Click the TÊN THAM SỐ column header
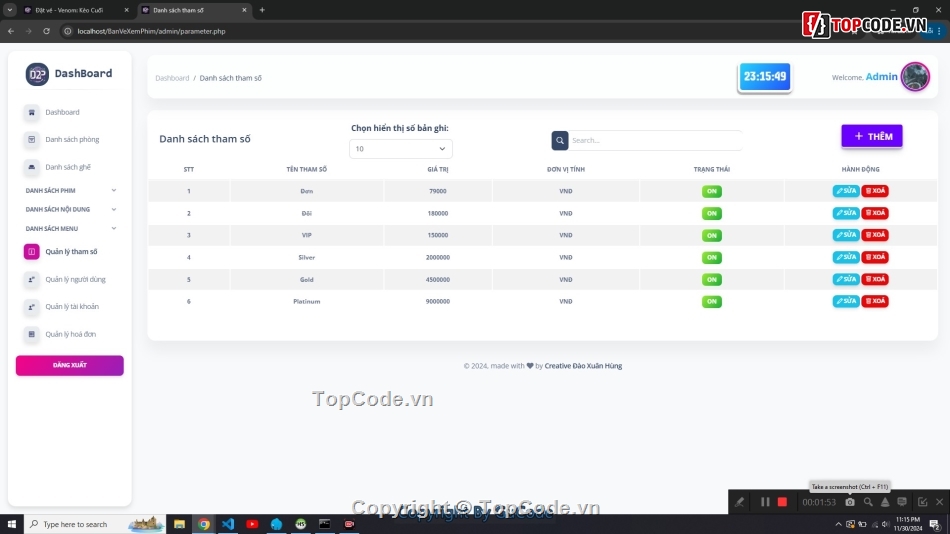 pos(307,170)
